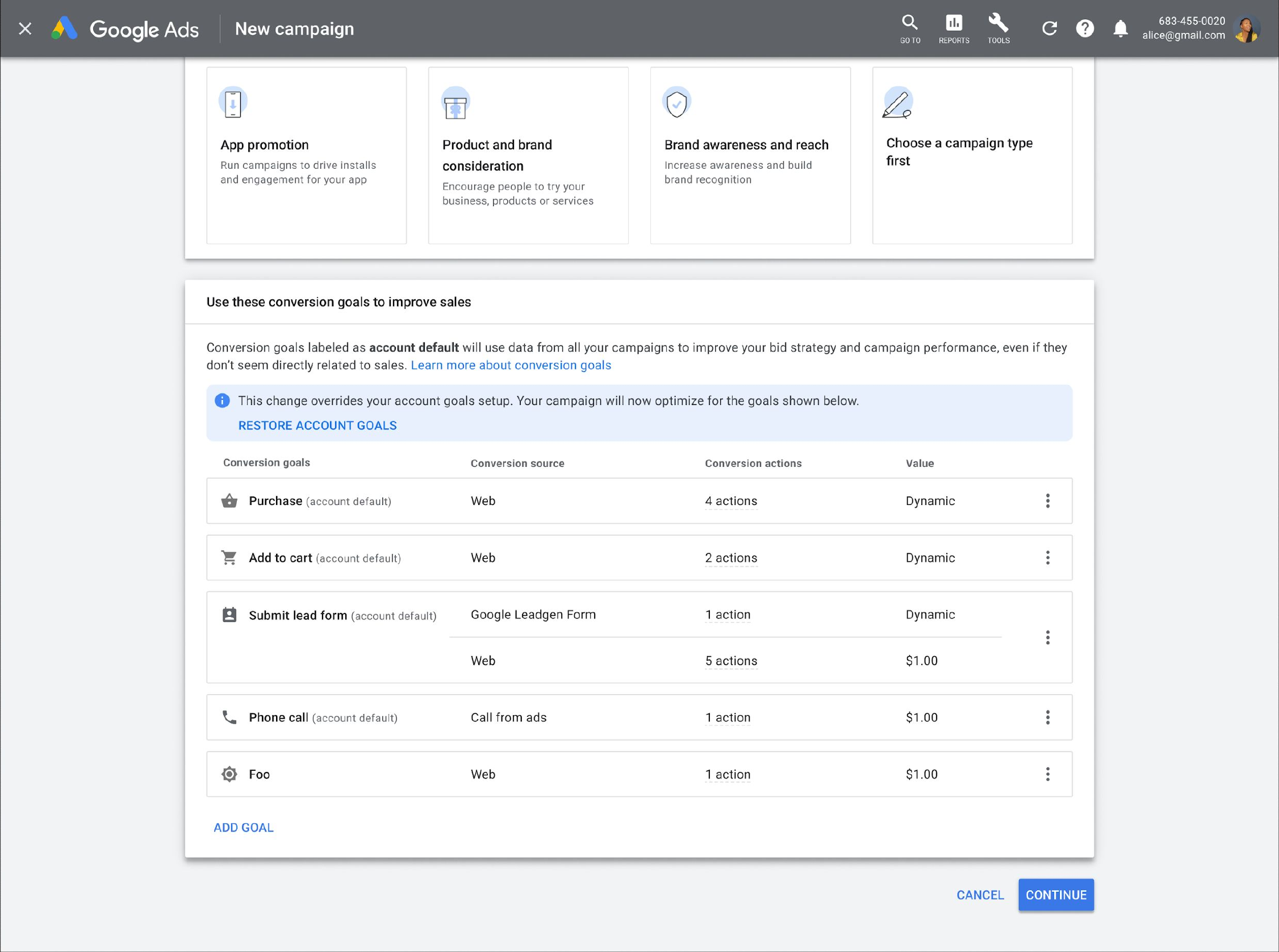This screenshot has height=952, width=1279.
Task: Click the App promotion phone icon
Action: click(x=233, y=103)
